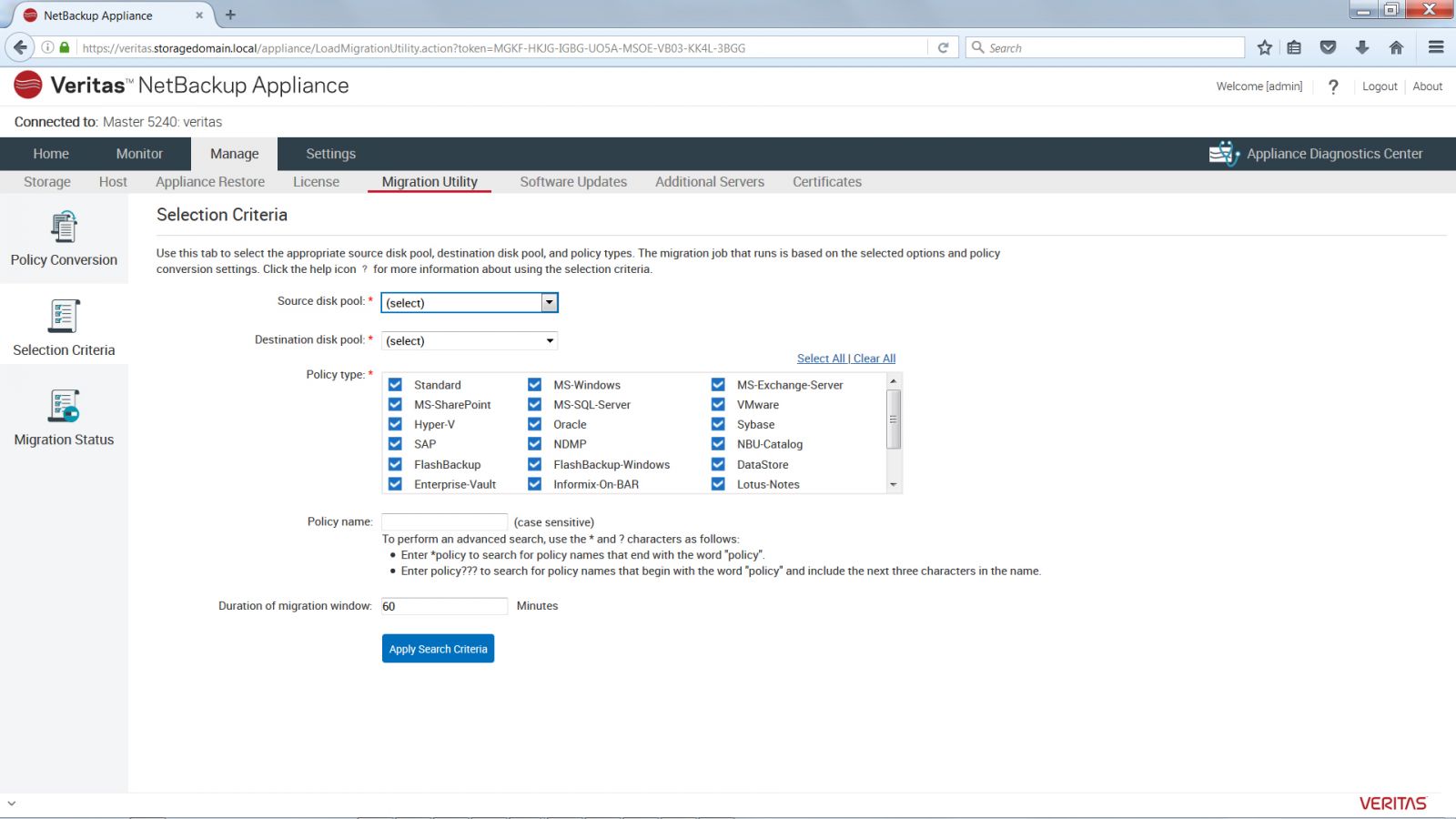Click the site information icon
The width and height of the screenshot is (1456, 819).
coord(47,47)
